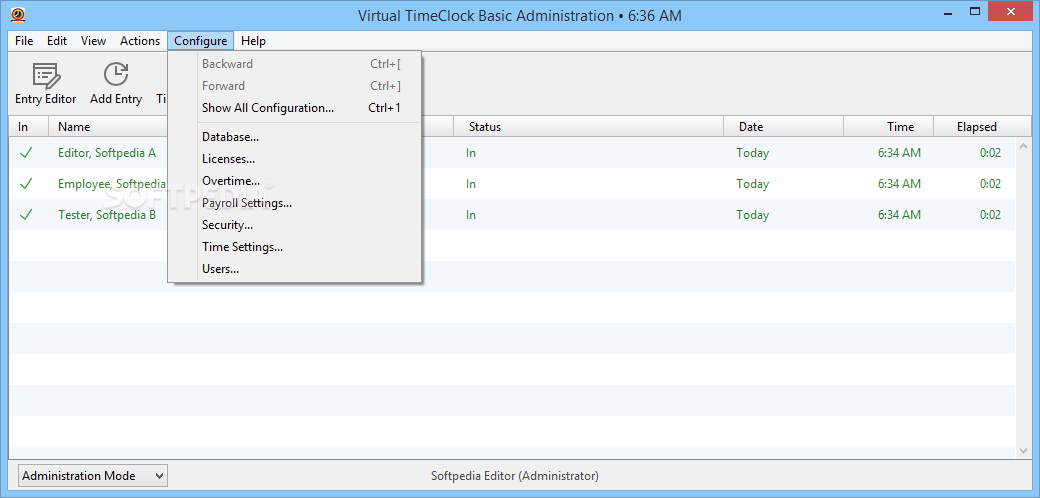Click the scrollbar up arrow
Viewport: 1040px width, 498px height.
(x=1023, y=147)
